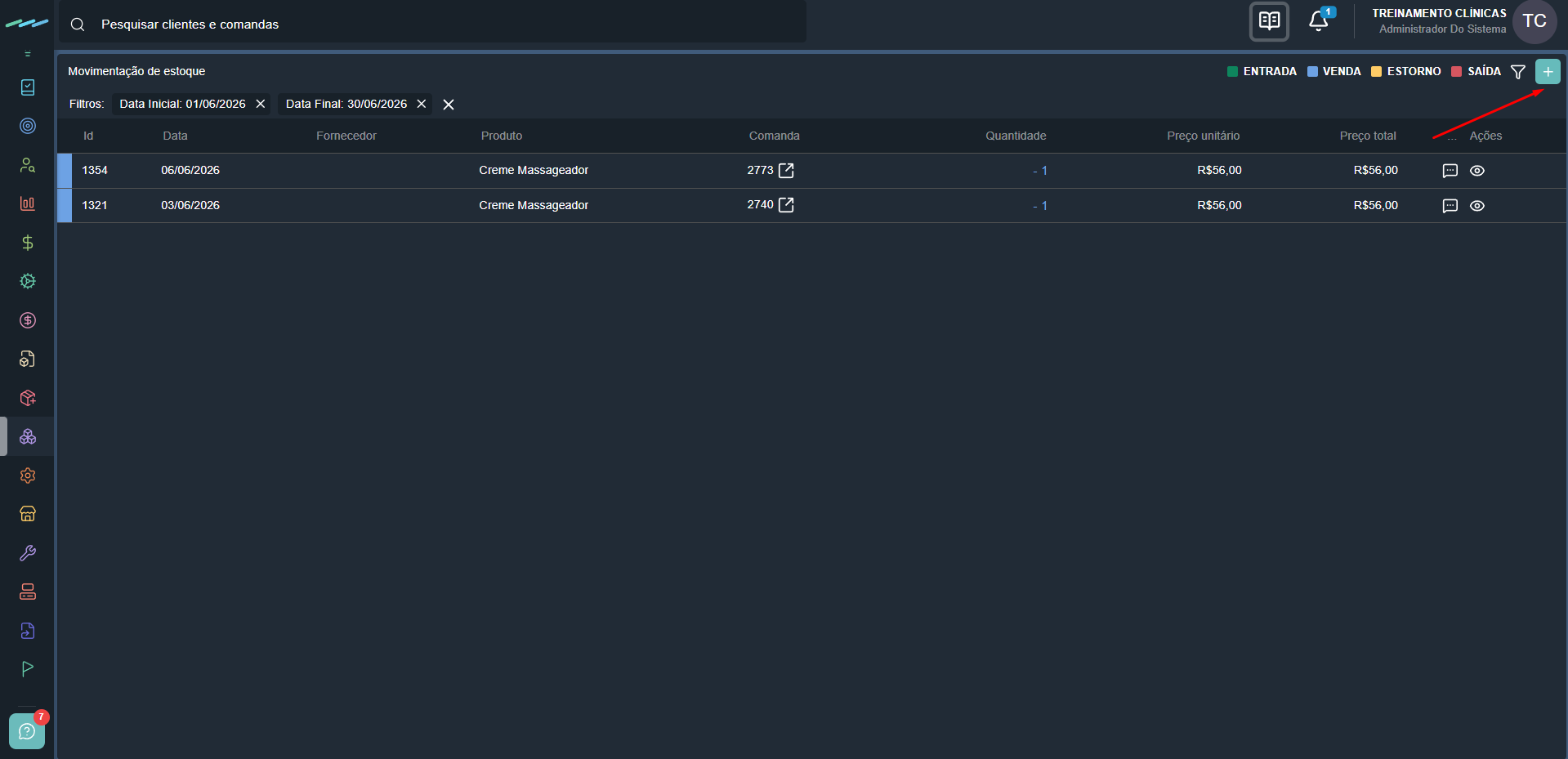
Task: Open the orange settings gear sidebar icon
Action: coord(28,475)
